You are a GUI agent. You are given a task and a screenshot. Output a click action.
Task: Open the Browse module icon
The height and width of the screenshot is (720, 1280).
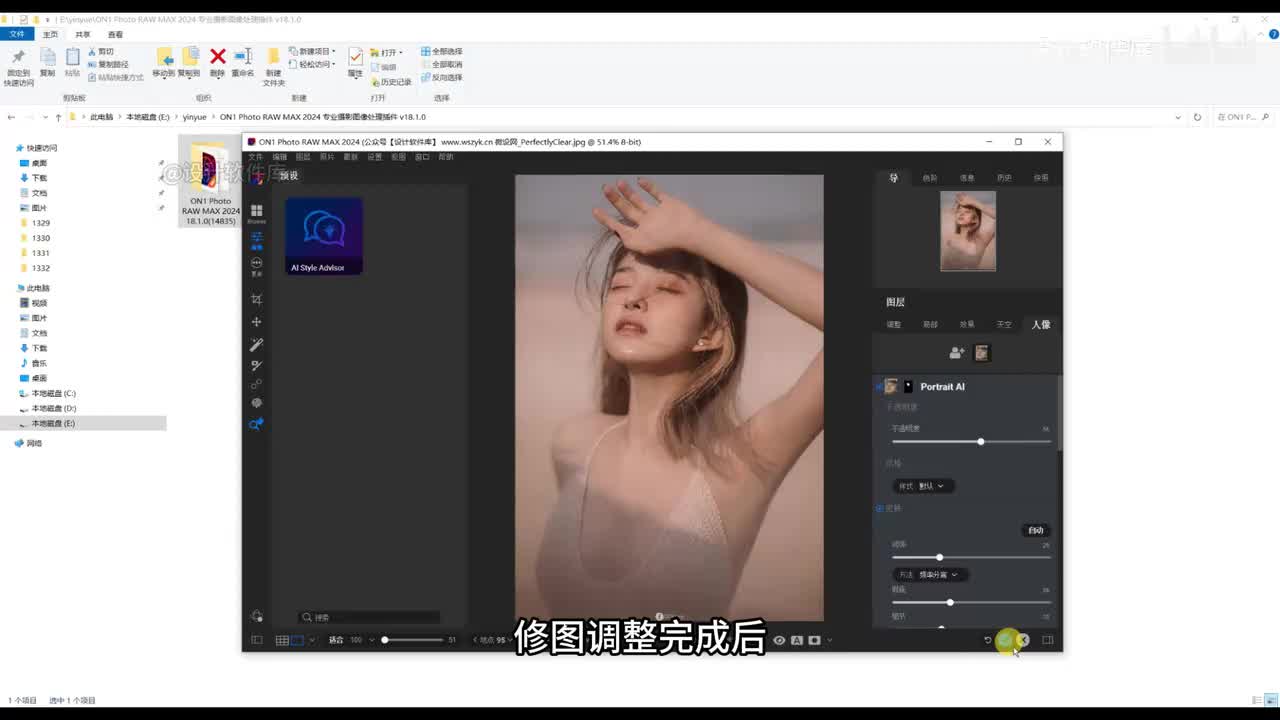(x=256, y=211)
